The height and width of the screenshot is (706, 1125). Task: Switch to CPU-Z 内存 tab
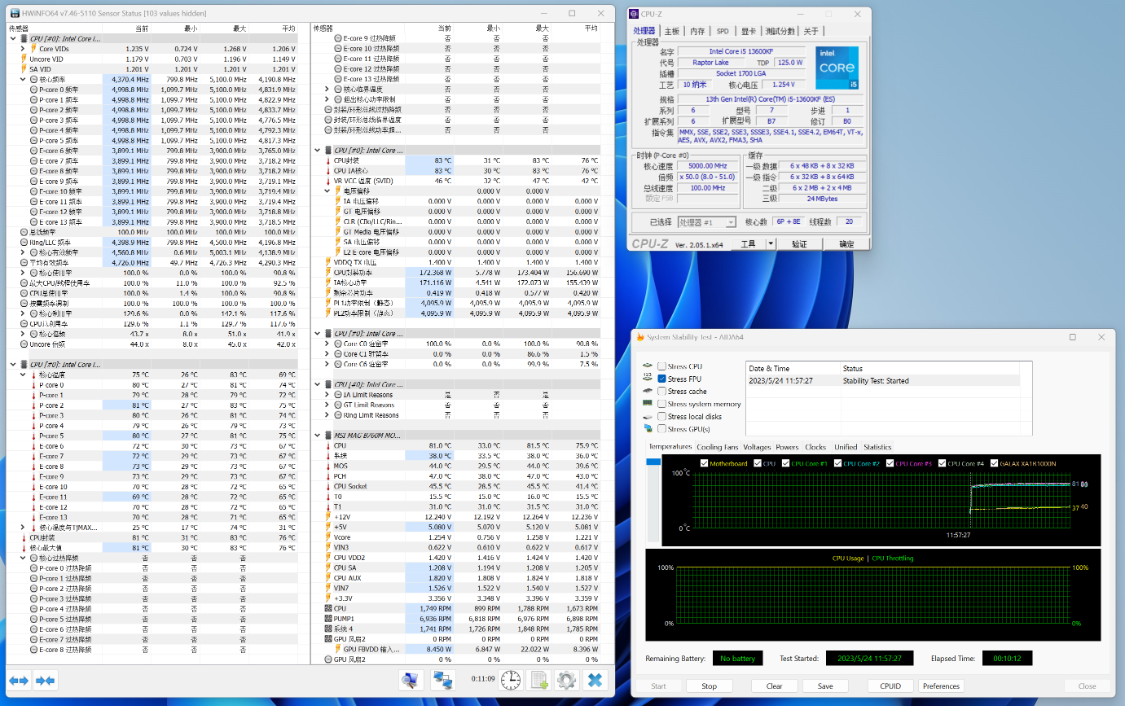point(697,31)
